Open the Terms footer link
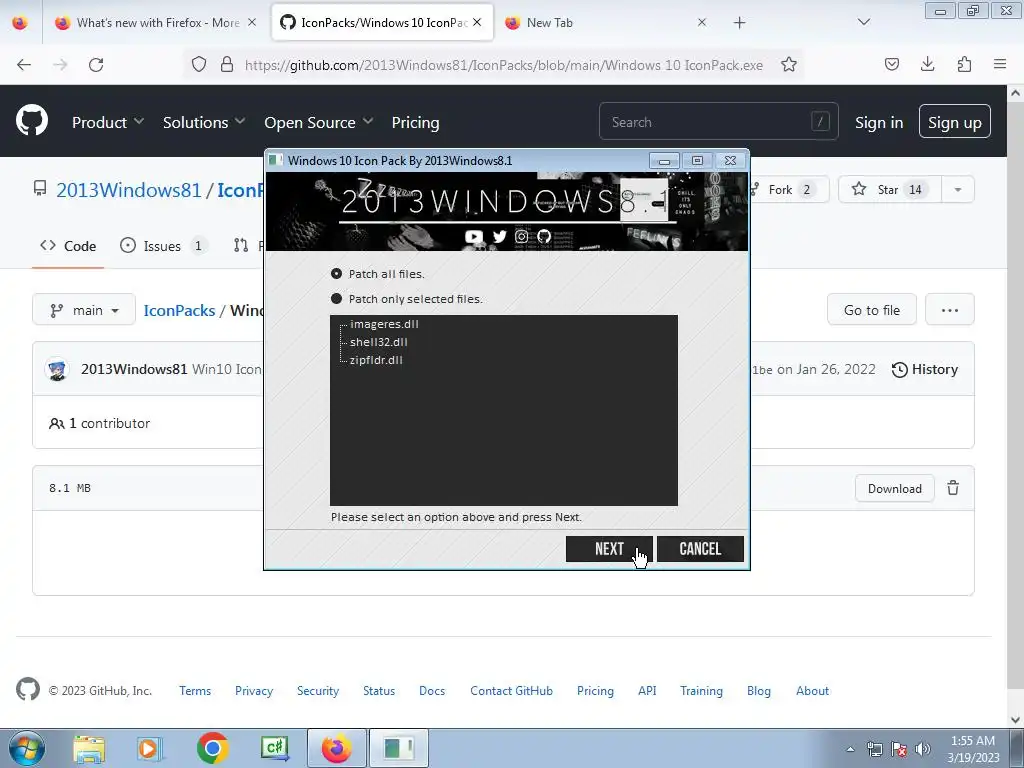 tap(195, 690)
